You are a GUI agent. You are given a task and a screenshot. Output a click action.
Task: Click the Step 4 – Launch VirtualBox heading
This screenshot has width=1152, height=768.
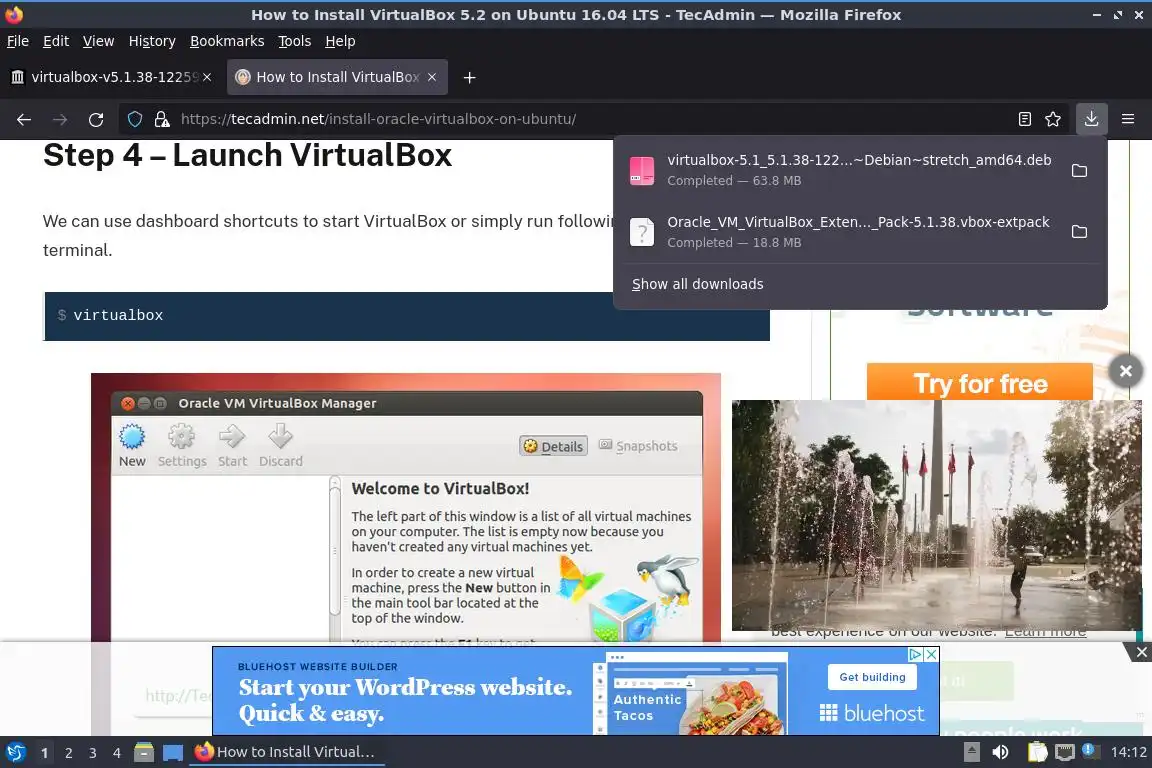pyautogui.click(x=248, y=155)
